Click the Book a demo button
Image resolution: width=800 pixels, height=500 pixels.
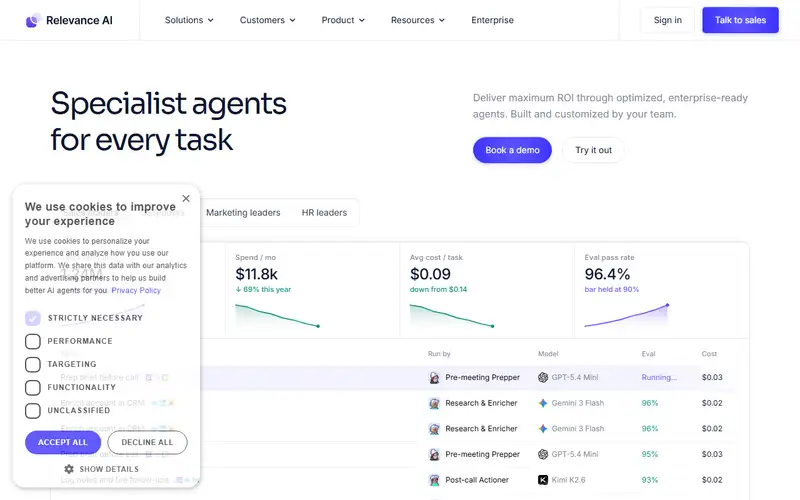(512, 150)
